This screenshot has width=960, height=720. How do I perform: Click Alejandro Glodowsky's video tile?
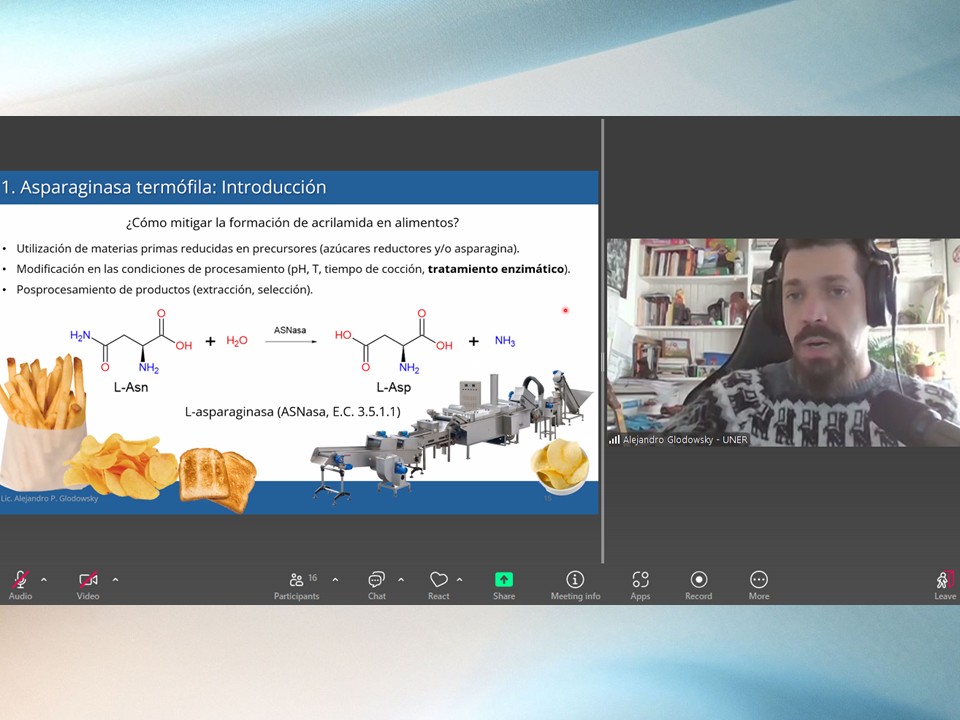(x=782, y=340)
